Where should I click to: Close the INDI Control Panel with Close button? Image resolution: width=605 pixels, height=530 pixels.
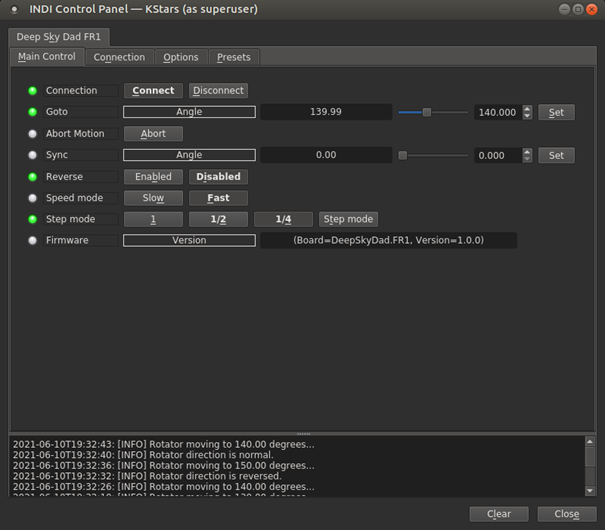pos(567,514)
